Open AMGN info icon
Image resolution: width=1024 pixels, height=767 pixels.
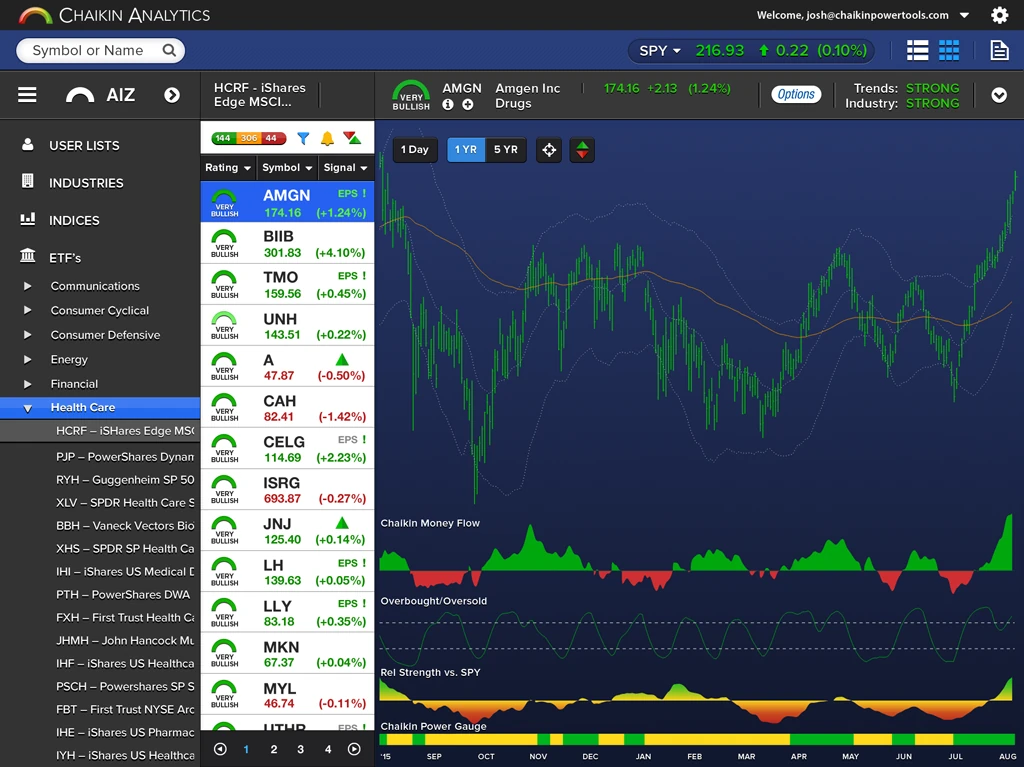click(448, 105)
